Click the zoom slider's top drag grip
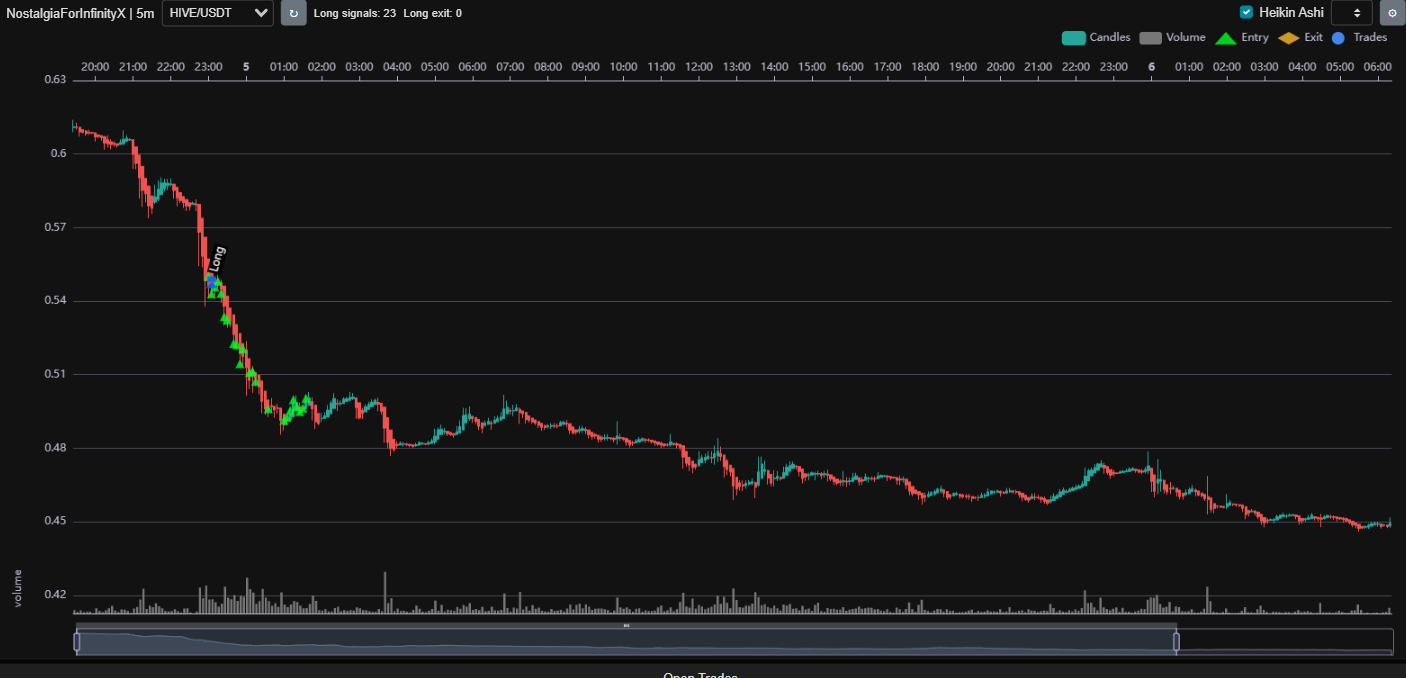Image resolution: width=1406 pixels, height=678 pixels. 626,626
